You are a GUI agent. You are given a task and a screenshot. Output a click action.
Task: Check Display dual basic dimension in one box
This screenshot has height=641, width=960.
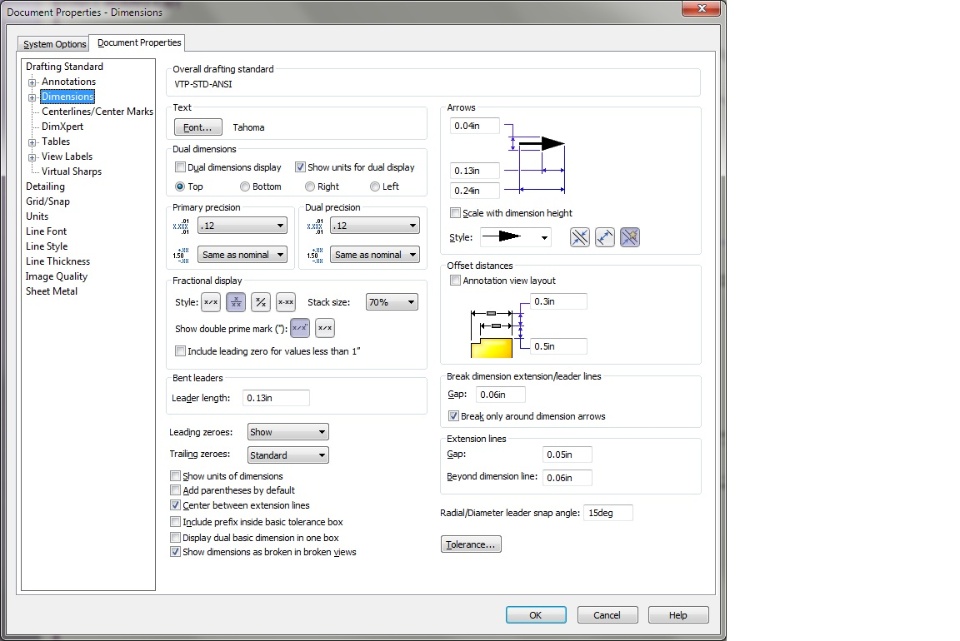point(175,537)
